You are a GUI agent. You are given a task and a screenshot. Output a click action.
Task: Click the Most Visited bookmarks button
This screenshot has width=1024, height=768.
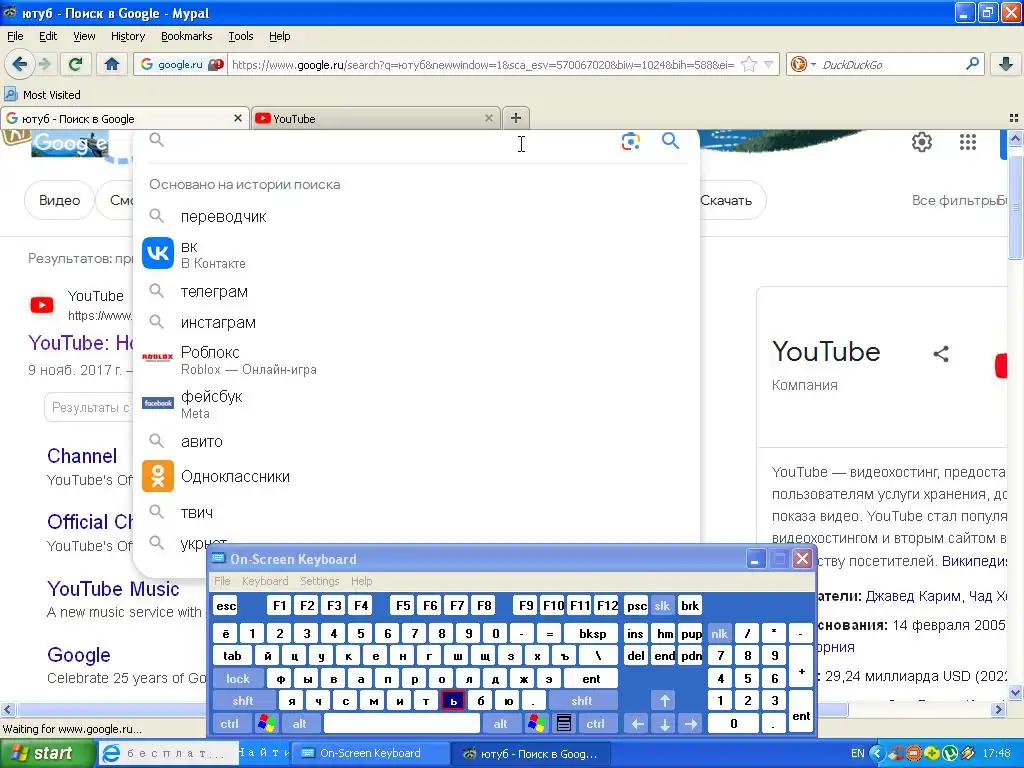[x=43, y=95]
